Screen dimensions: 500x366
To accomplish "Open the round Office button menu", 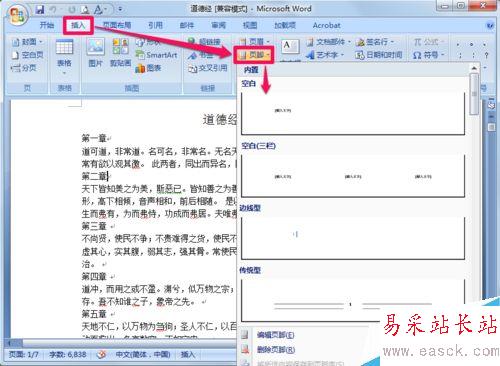I will [18, 15].
